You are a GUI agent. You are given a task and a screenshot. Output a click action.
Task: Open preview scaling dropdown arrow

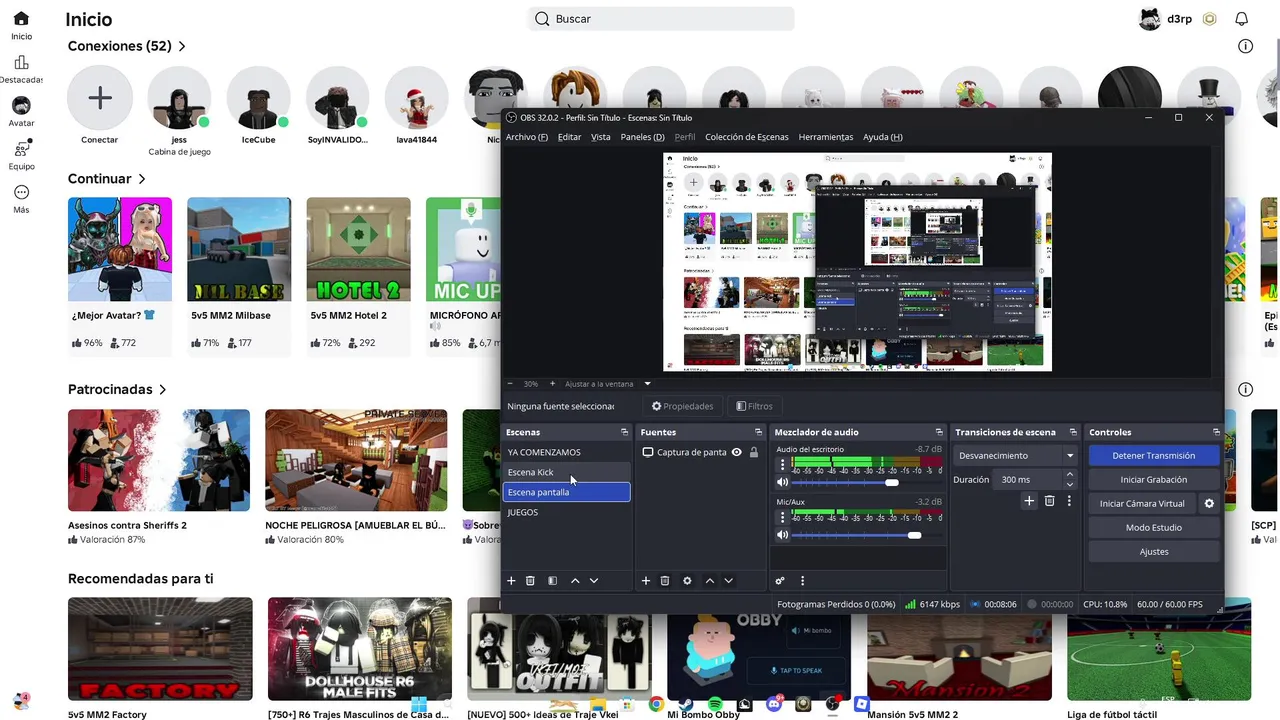tap(647, 383)
